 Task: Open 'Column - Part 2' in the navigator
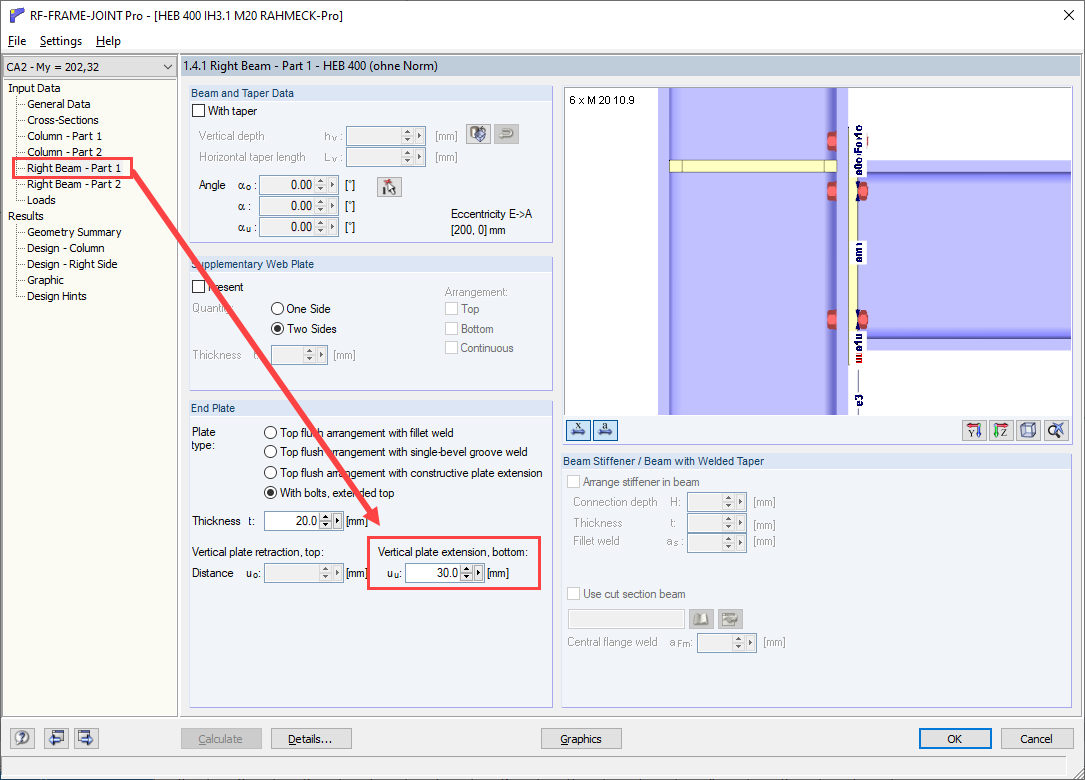64,152
